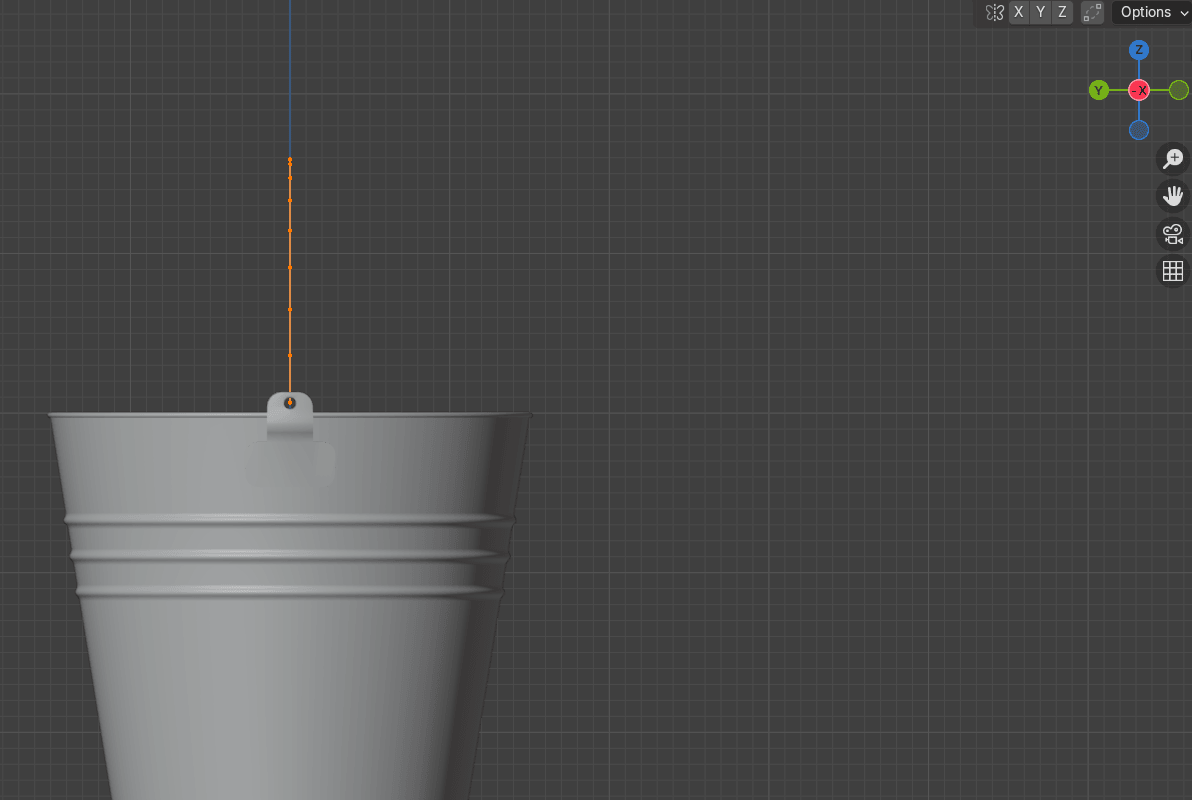This screenshot has height=800, width=1192.
Task: Select the topmost orange vertex on wire
Action: 290,160
